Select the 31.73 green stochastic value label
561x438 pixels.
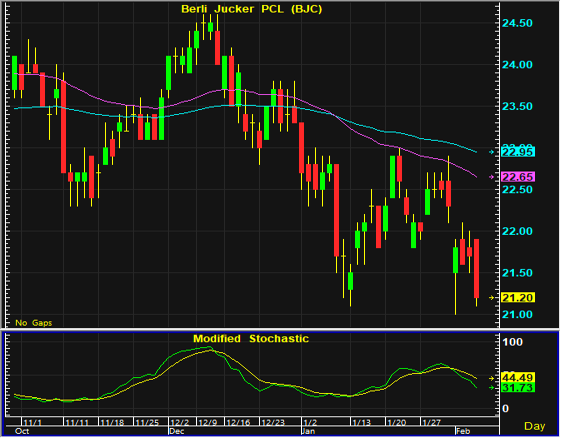click(518, 388)
